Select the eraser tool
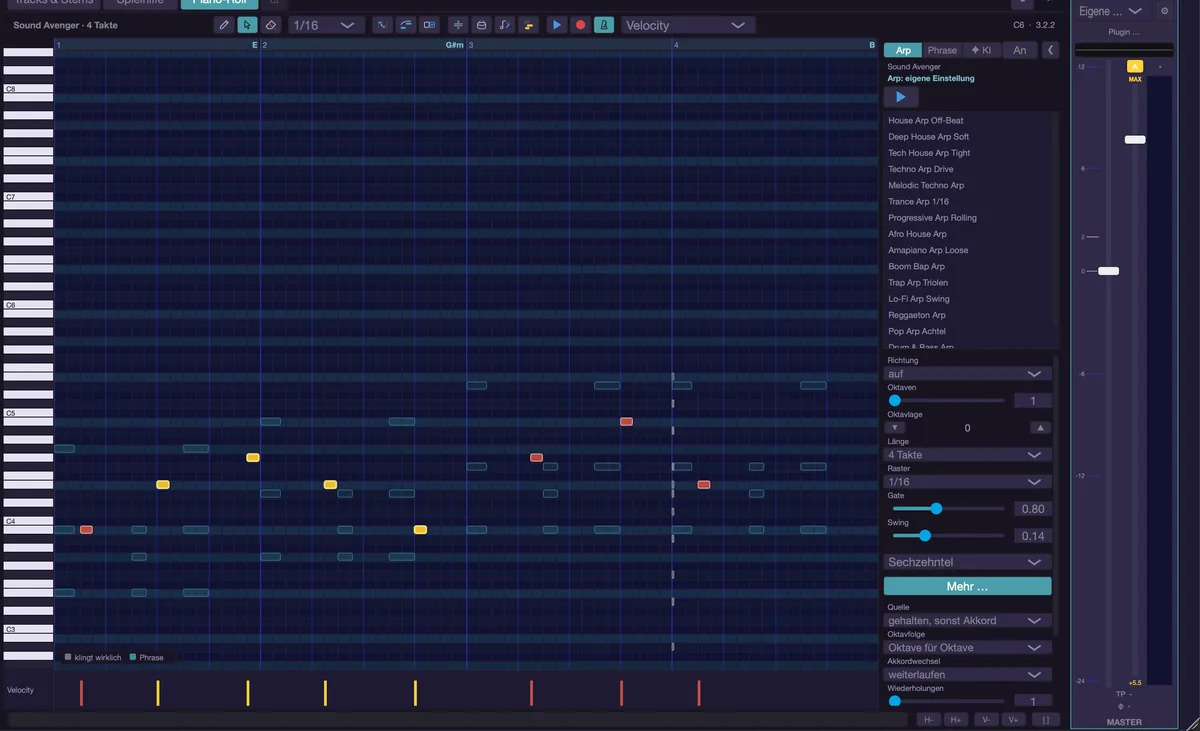Viewport: 1200px width, 731px height. click(x=270, y=25)
